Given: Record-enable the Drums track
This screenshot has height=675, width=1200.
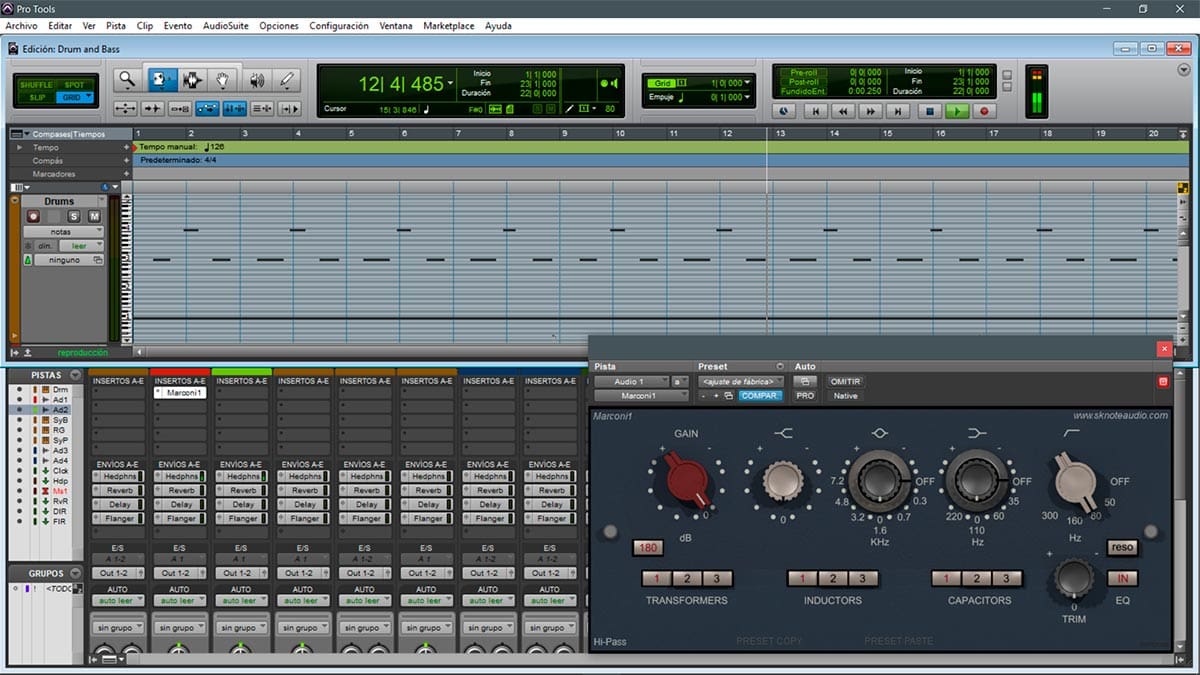Looking at the screenshot, I should pos(33,216).
